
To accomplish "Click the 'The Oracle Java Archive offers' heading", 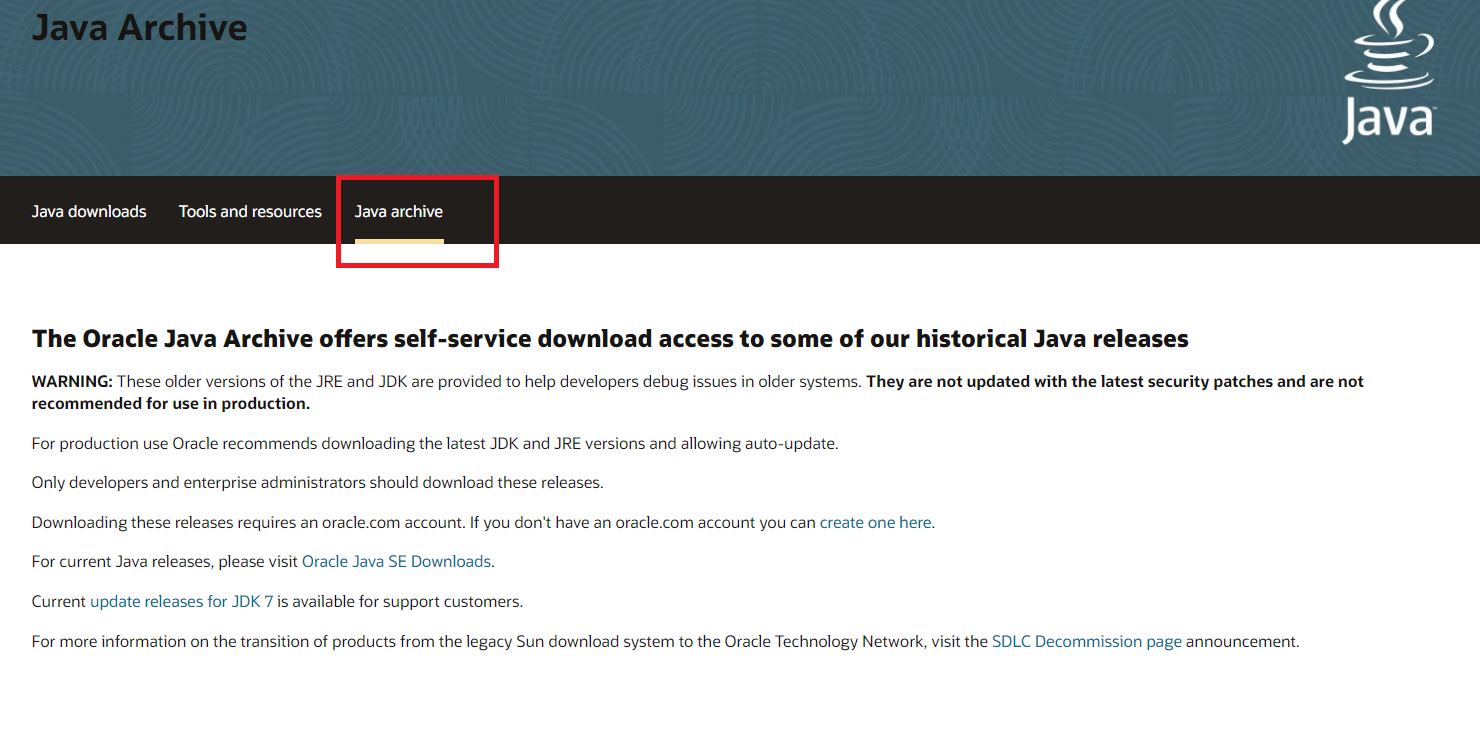I will pyautogui.click(x=610, y=339).
